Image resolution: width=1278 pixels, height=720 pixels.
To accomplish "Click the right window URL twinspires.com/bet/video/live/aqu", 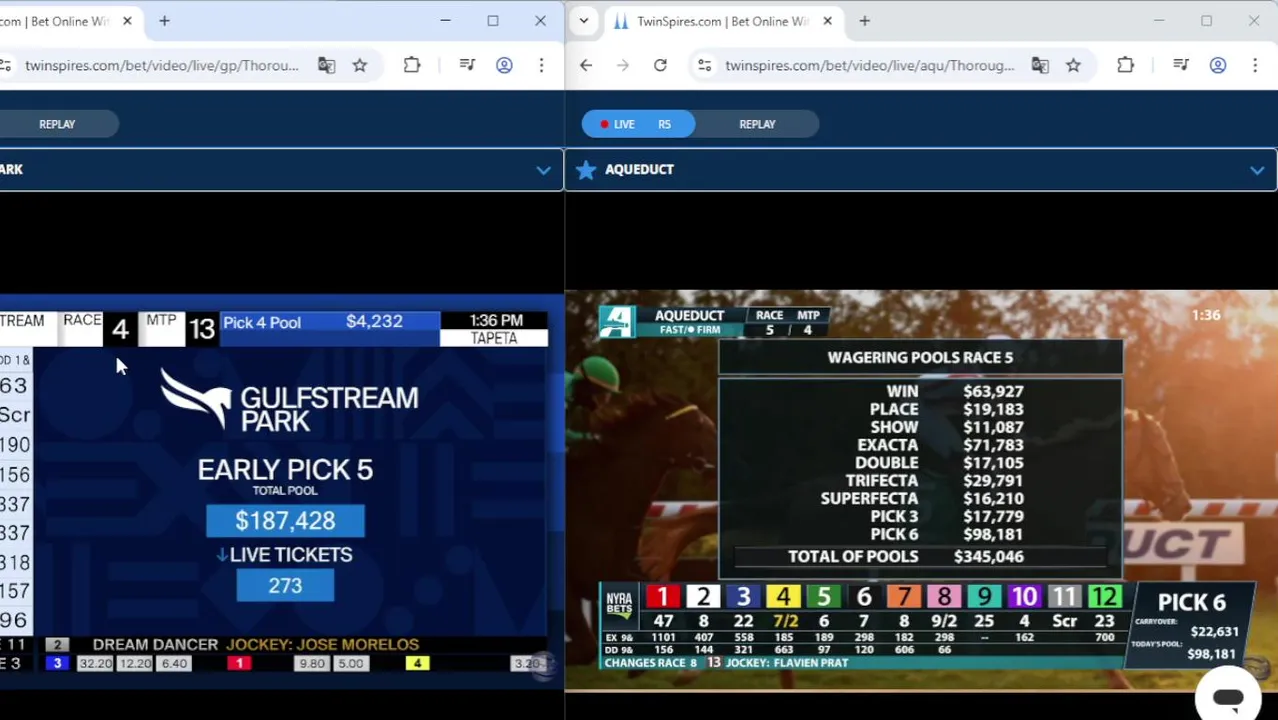I will click(869, 65).
